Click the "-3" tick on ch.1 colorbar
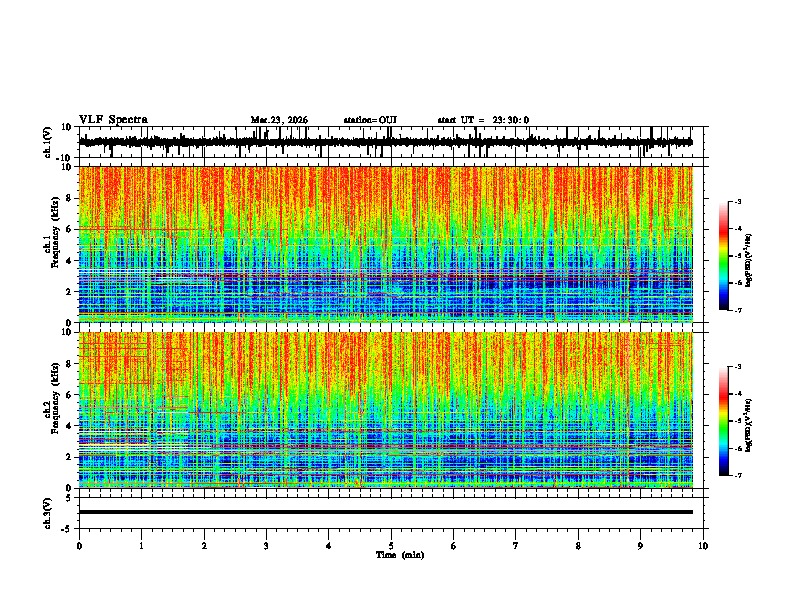The image size is (792, 612). click(737, 201)
